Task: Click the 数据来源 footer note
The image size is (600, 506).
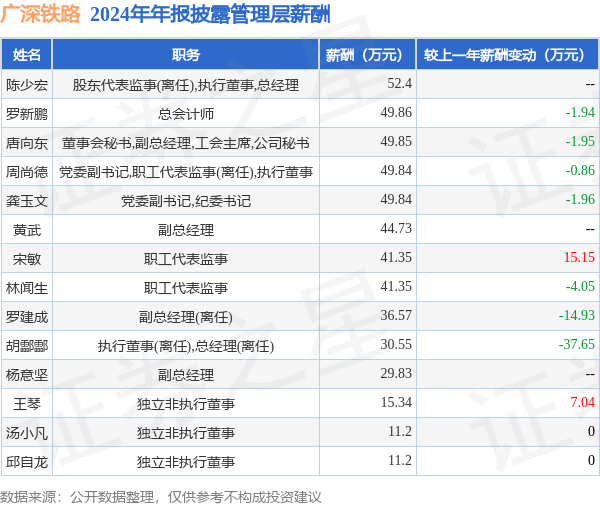Action: (161, 497)
